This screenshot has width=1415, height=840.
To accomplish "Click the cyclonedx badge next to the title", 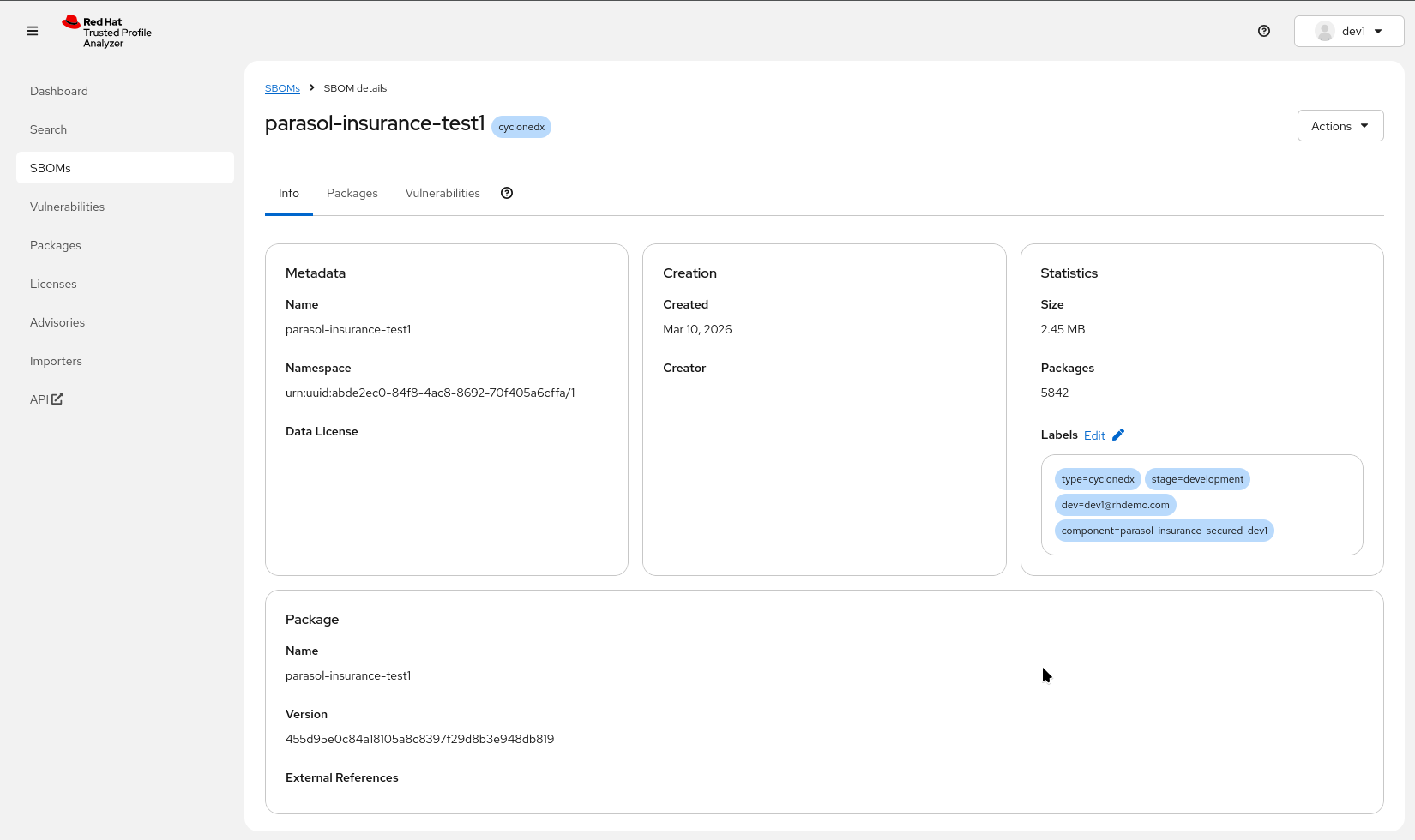I will click(521, 126).
